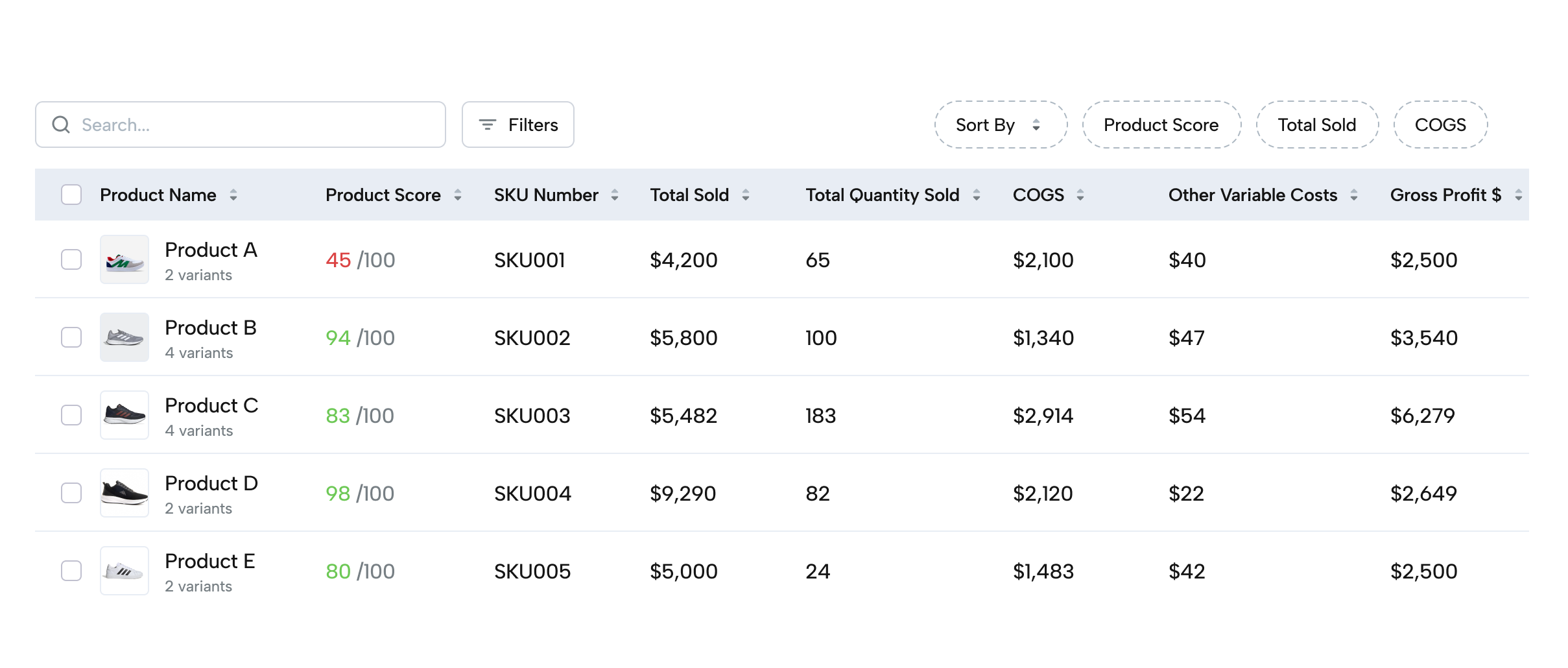Select the COGS filter chip
This screenshot has height=668, width=1568.
tap(1440, 125)
